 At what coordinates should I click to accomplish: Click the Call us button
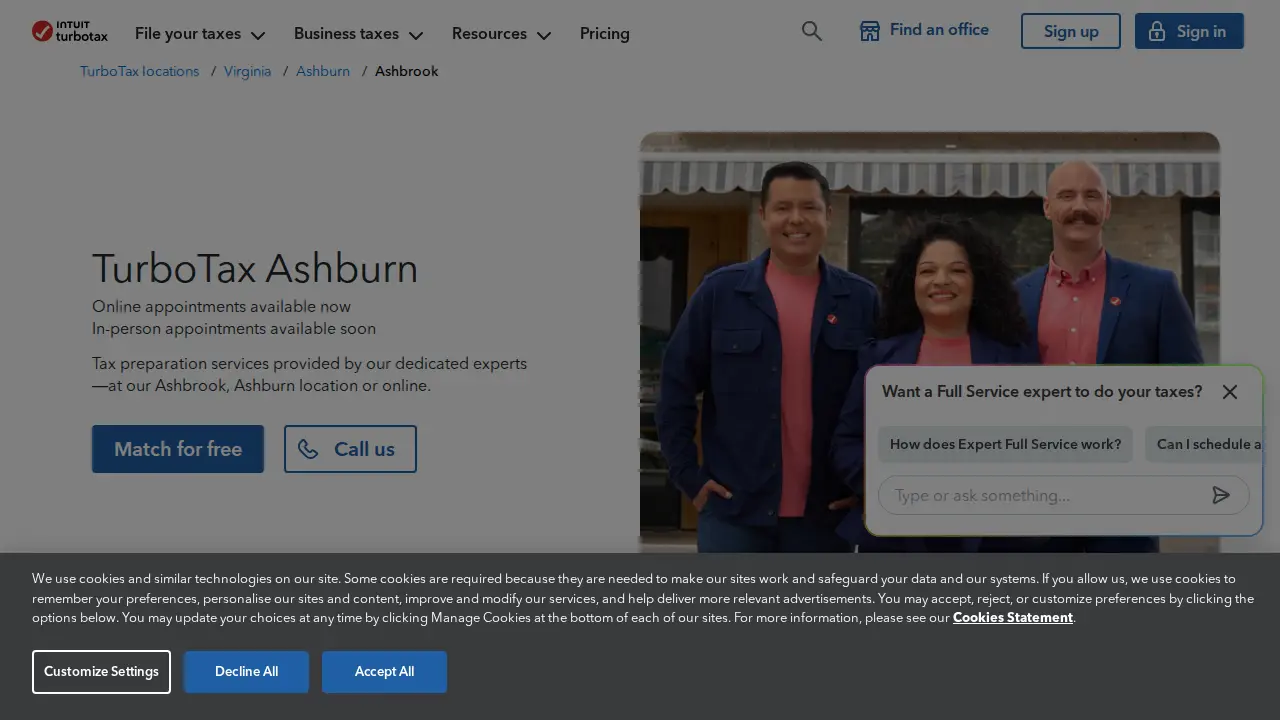click(350, 449)
